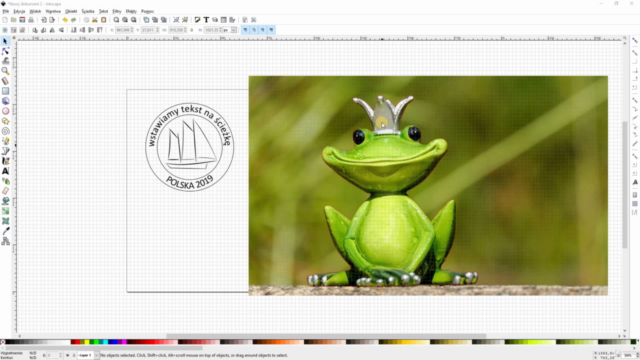Click the frog image on canvas
The width and height of the screenshot is (640, 360).
(x=428, y=186)
